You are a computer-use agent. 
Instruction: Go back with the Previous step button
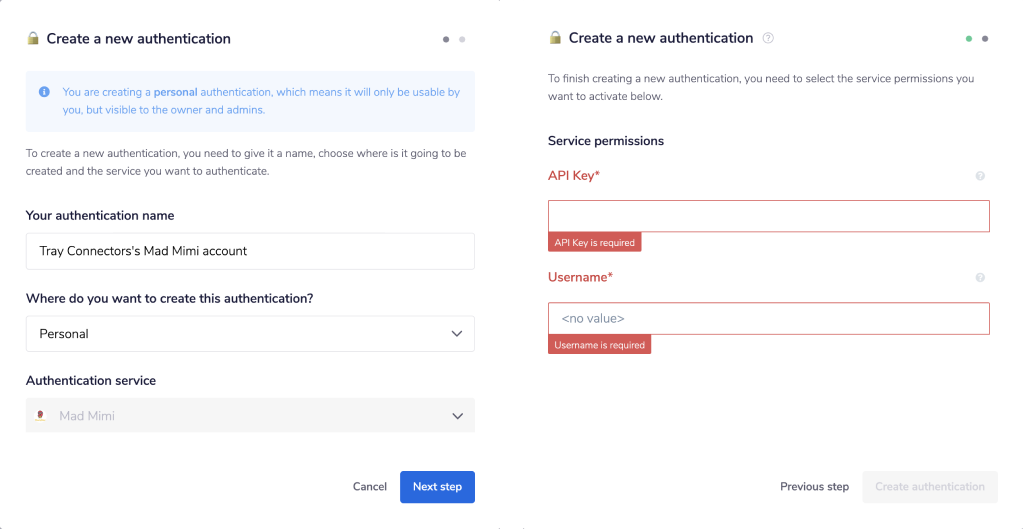pyautogui.click(x=814, y=487)
